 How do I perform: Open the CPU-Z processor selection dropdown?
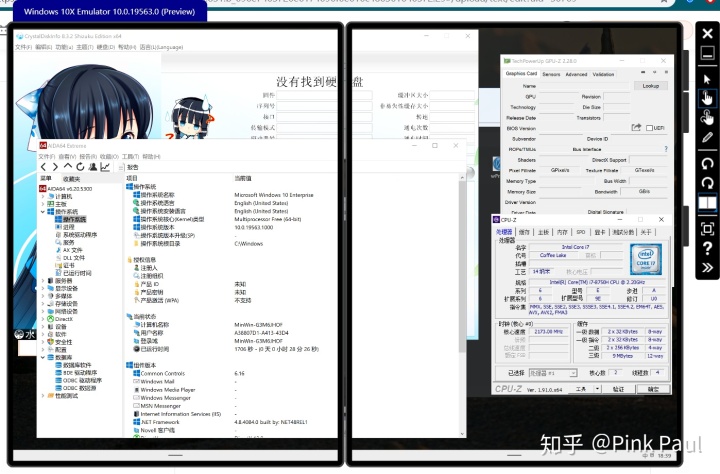point(553,373)
